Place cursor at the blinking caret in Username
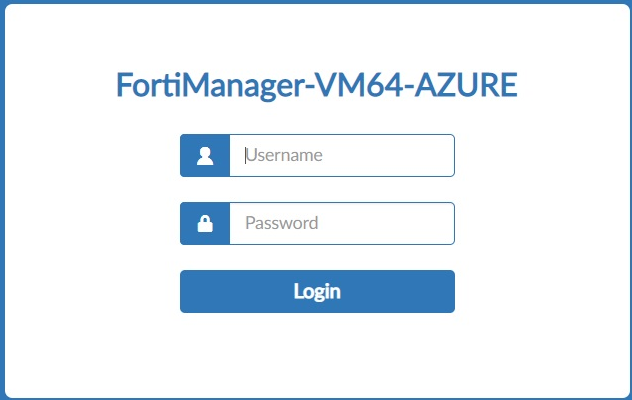The image size is (632, 400). 245,155
